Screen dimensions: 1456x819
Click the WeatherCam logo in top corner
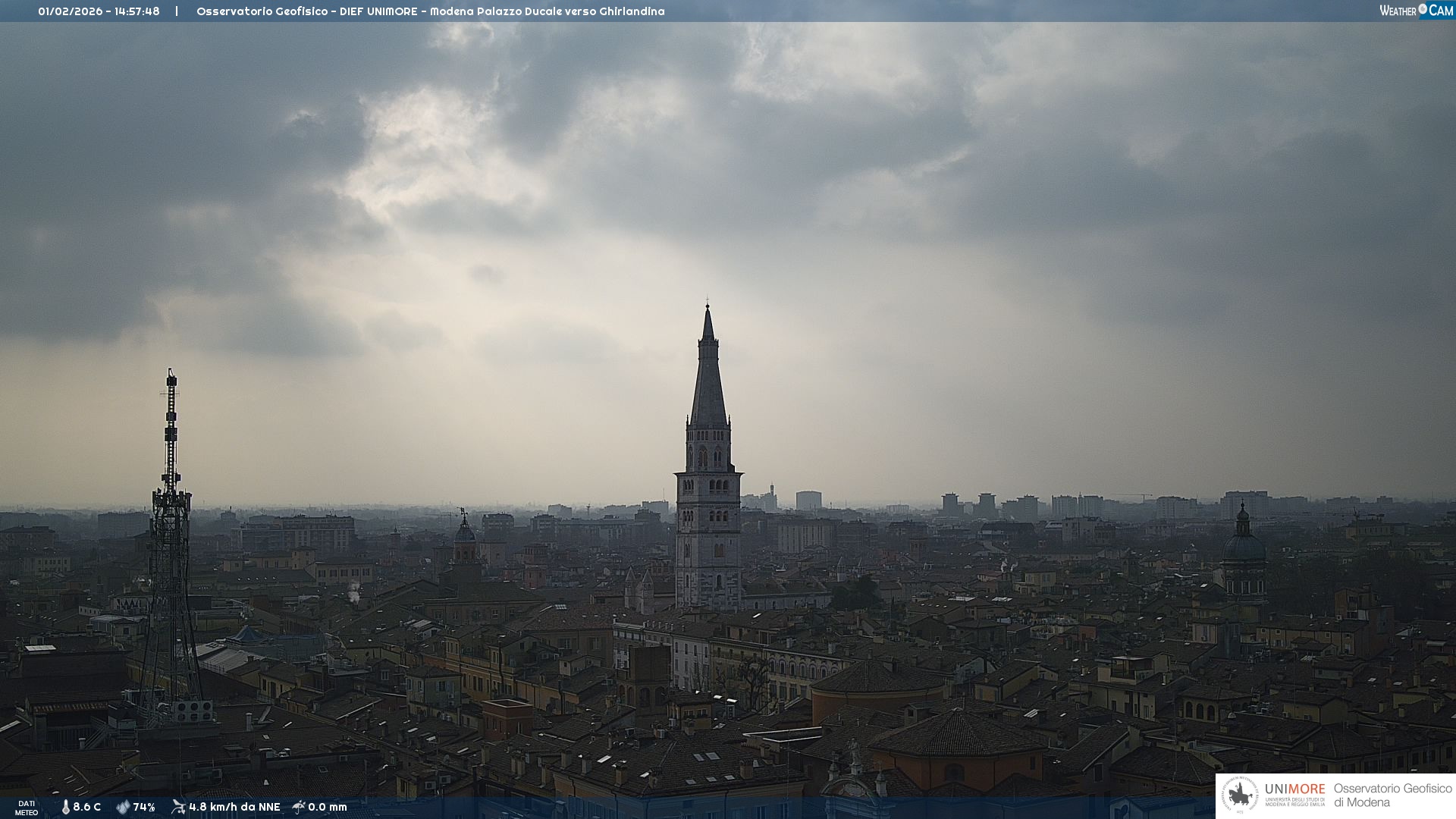(1416, 11)
